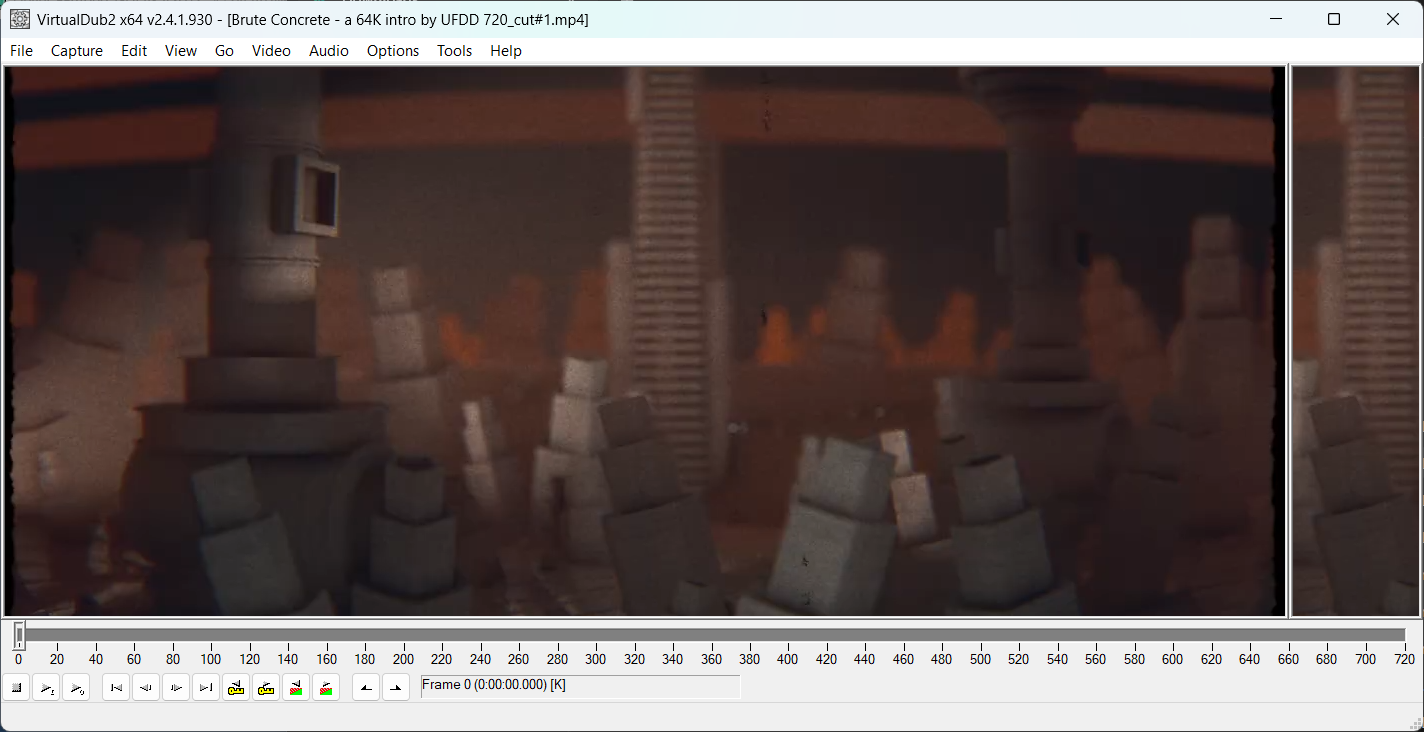Play the input video preview
Screen dimensions: 1424x732
pyautogui.click(x=47, y=687)
